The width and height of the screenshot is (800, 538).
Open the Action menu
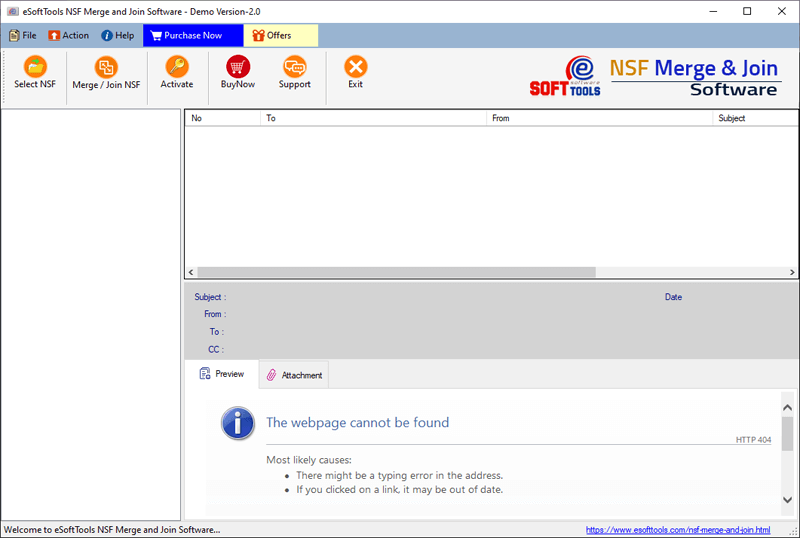(68, 35)
